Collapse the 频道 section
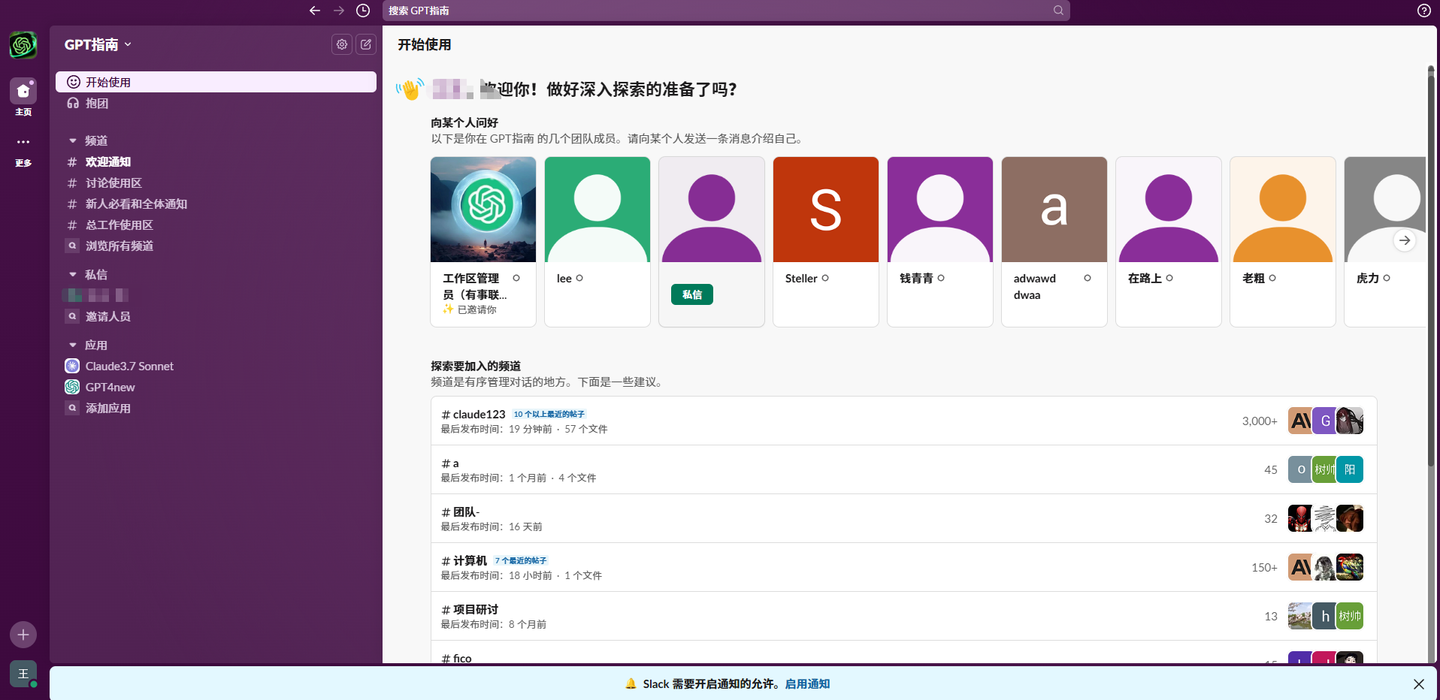Viewport: 1440px width, 700px height. pos(72,140)
